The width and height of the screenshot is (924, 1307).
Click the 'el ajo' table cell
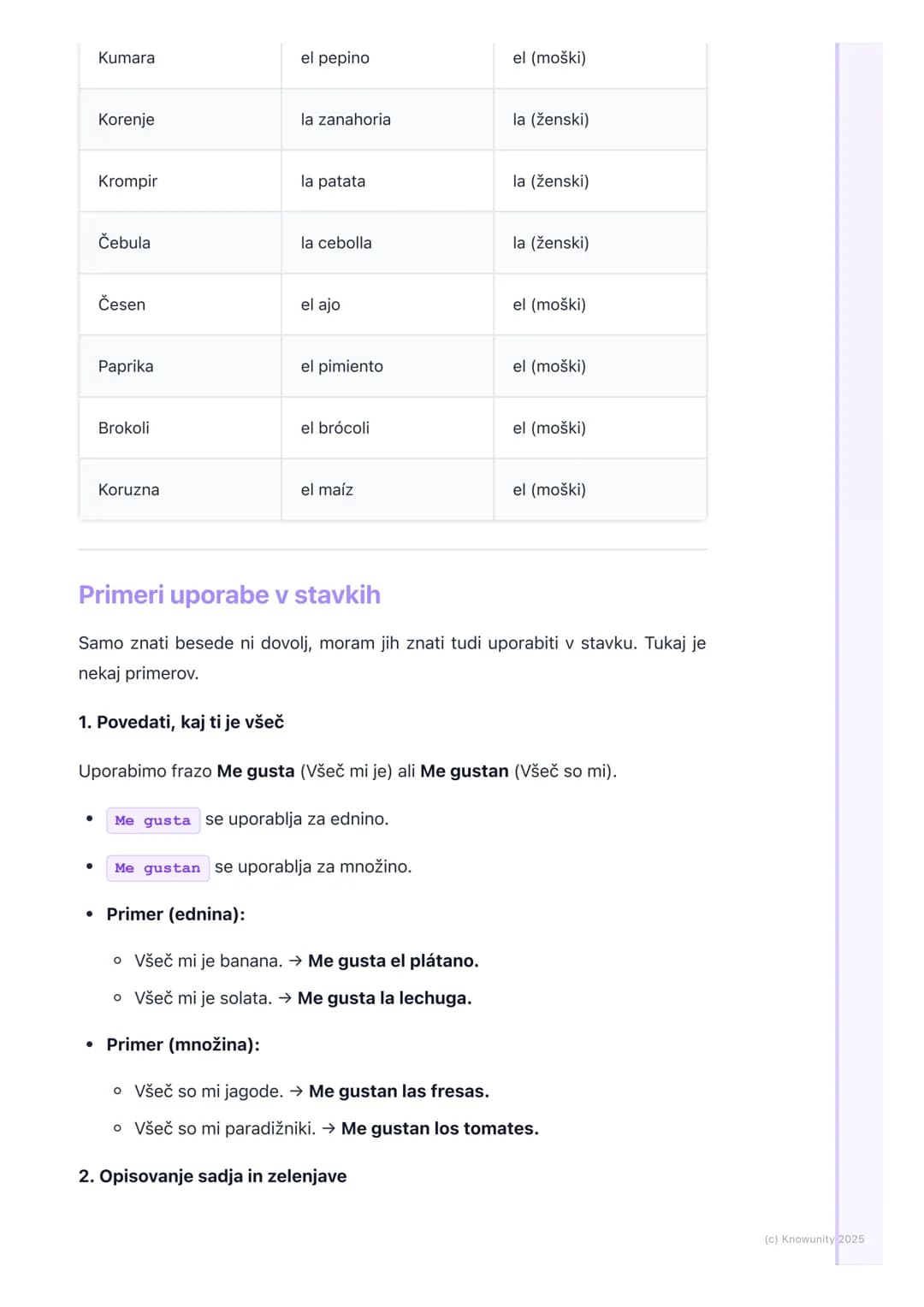pyautogui.click(x=388, y=305)
